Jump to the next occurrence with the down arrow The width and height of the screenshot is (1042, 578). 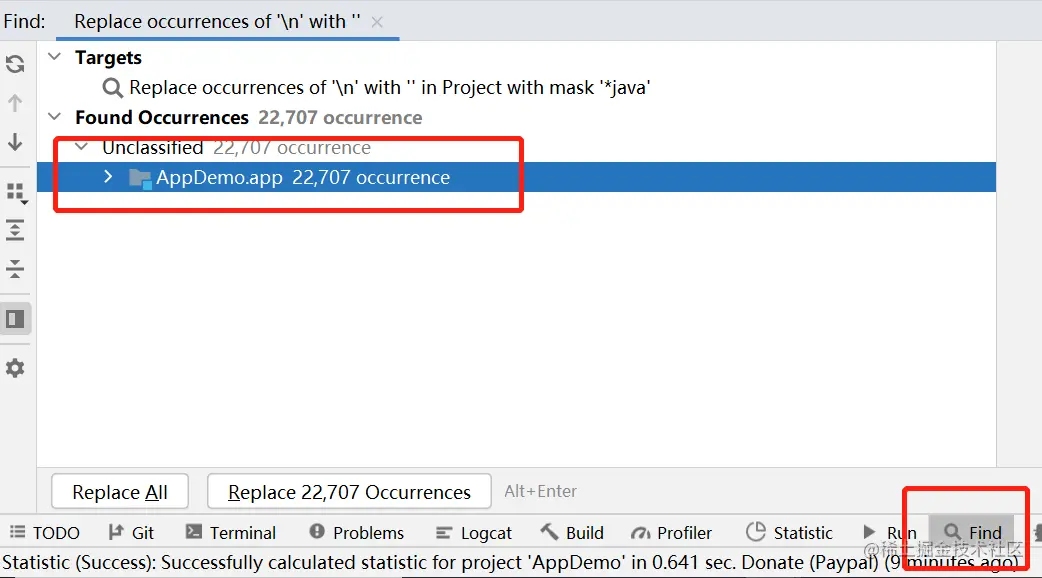pyautogui.click(x=15, y=142)
